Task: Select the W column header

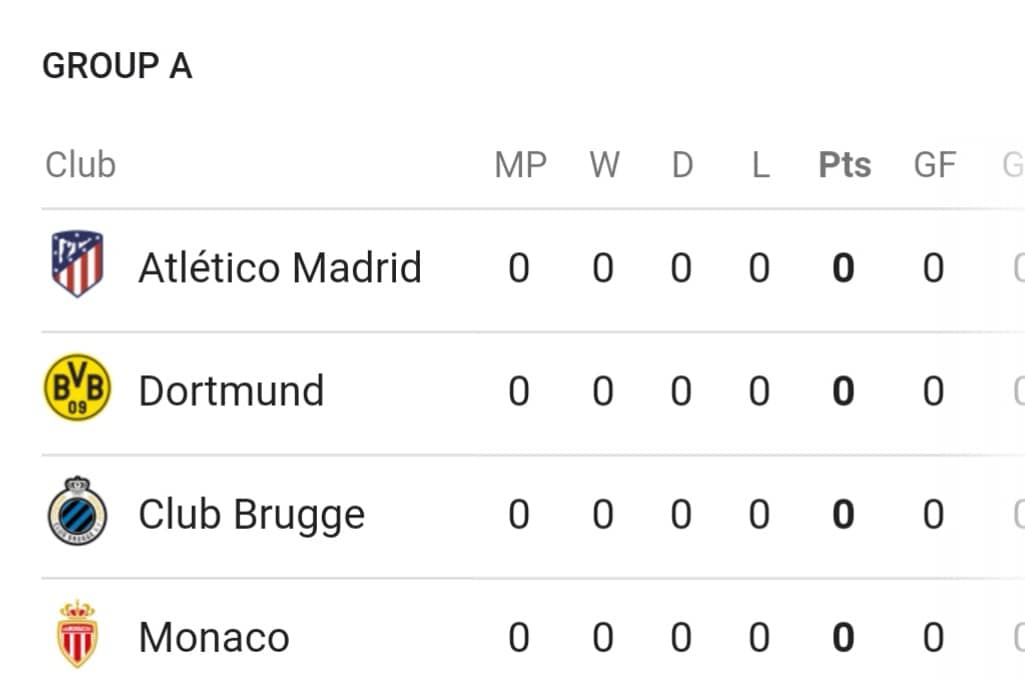Action: point(604,165)
